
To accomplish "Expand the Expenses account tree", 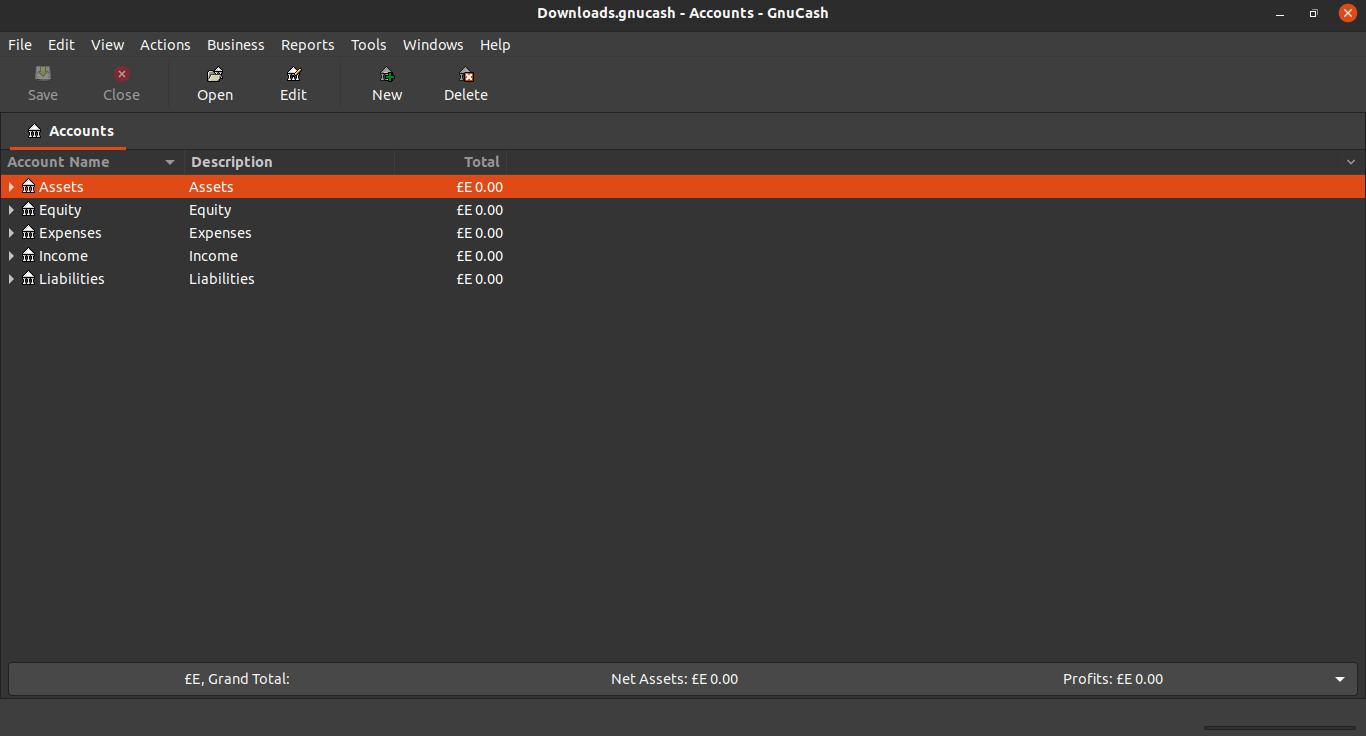I will [x=11, y=233].
